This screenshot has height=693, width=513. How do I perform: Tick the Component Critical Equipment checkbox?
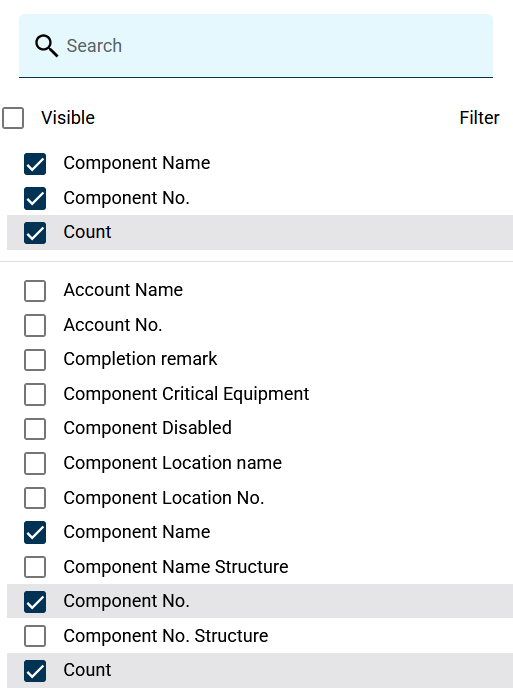pyautogui.click(x=35, y=394)
